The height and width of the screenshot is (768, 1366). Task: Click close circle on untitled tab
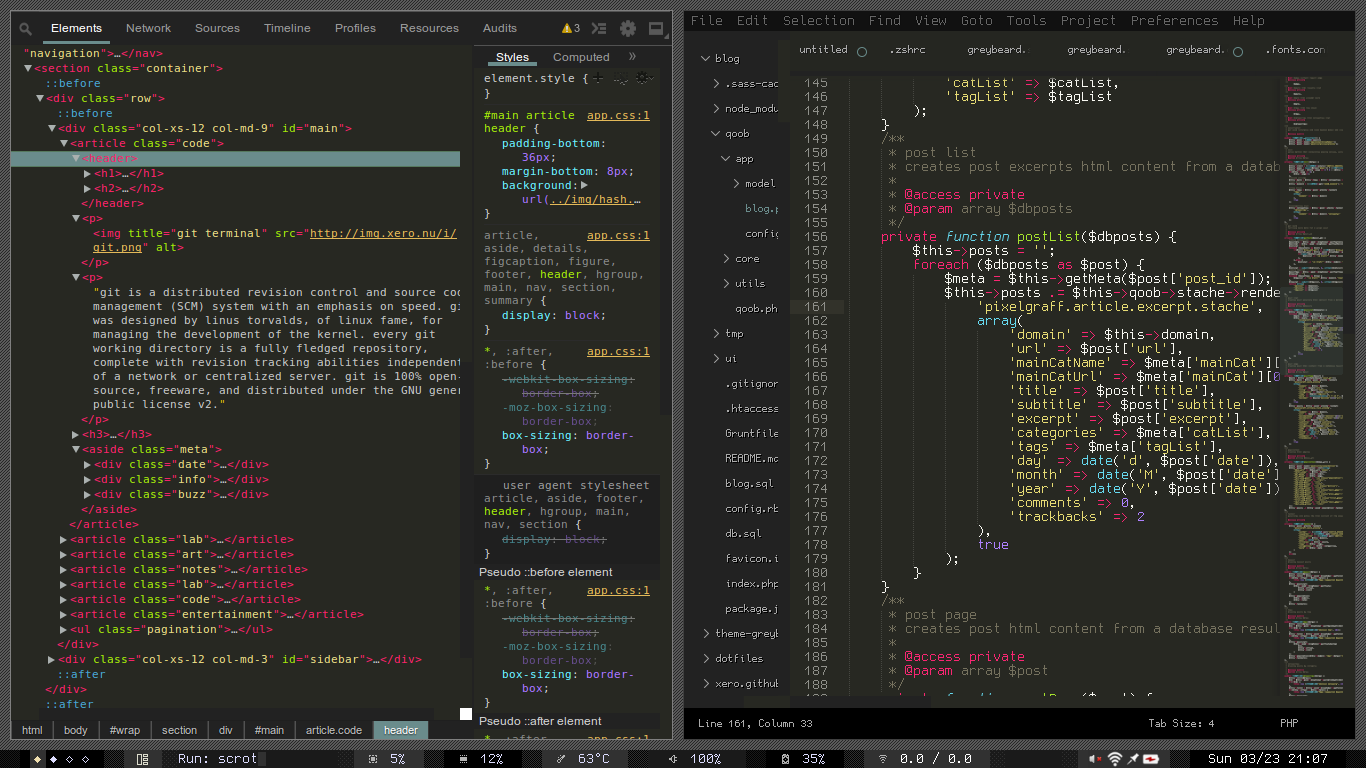pyautogui.click(x=862, y=51)
